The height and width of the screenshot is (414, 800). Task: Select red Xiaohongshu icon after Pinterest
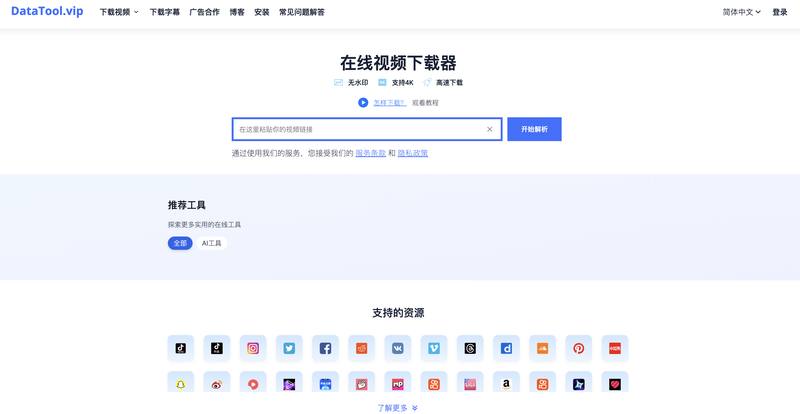pyautogui.click(x=615, y=348)
